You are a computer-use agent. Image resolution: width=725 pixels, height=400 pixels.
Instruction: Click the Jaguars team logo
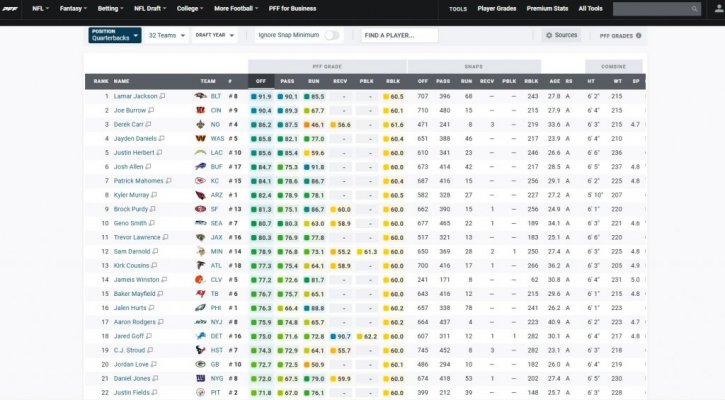200,237
